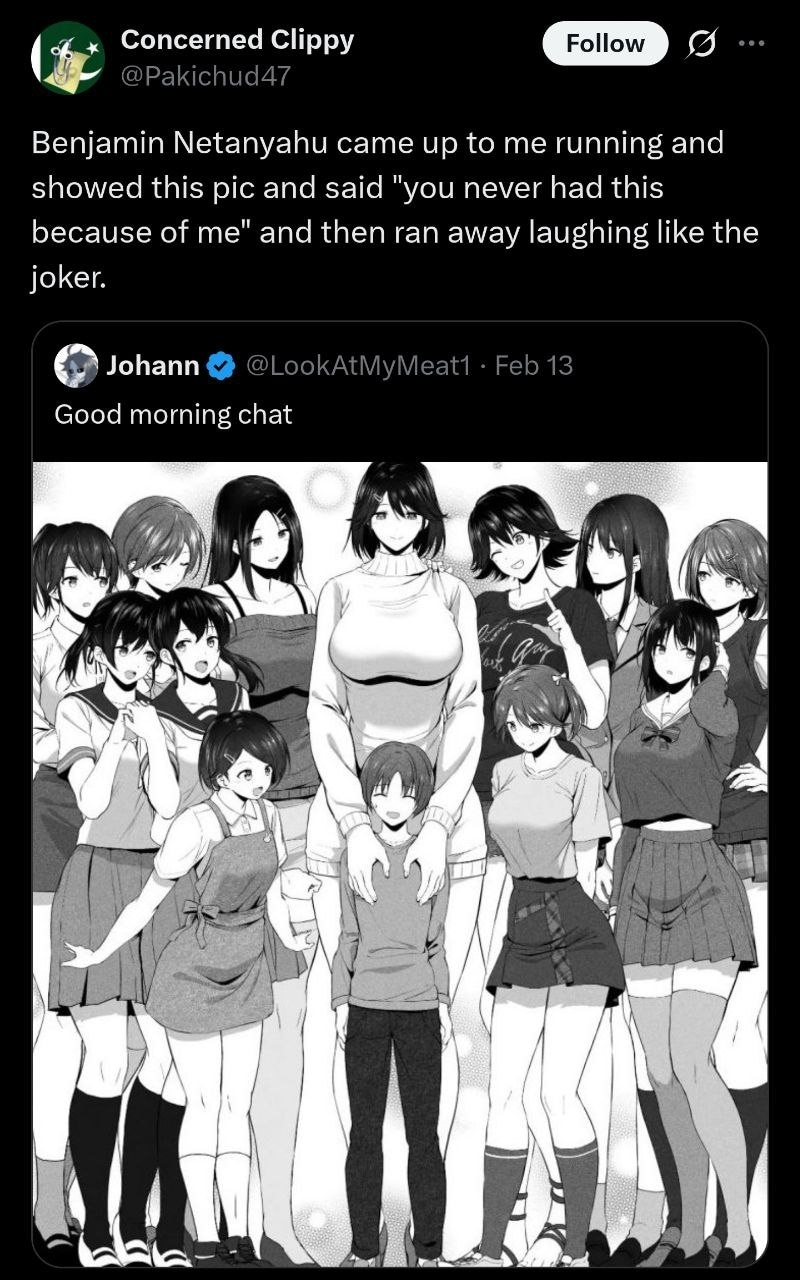The height and width of the screenshot is (1280, 800).
Task: Open the Feb 13 timestamp
Action: click(x=534, y=365)
